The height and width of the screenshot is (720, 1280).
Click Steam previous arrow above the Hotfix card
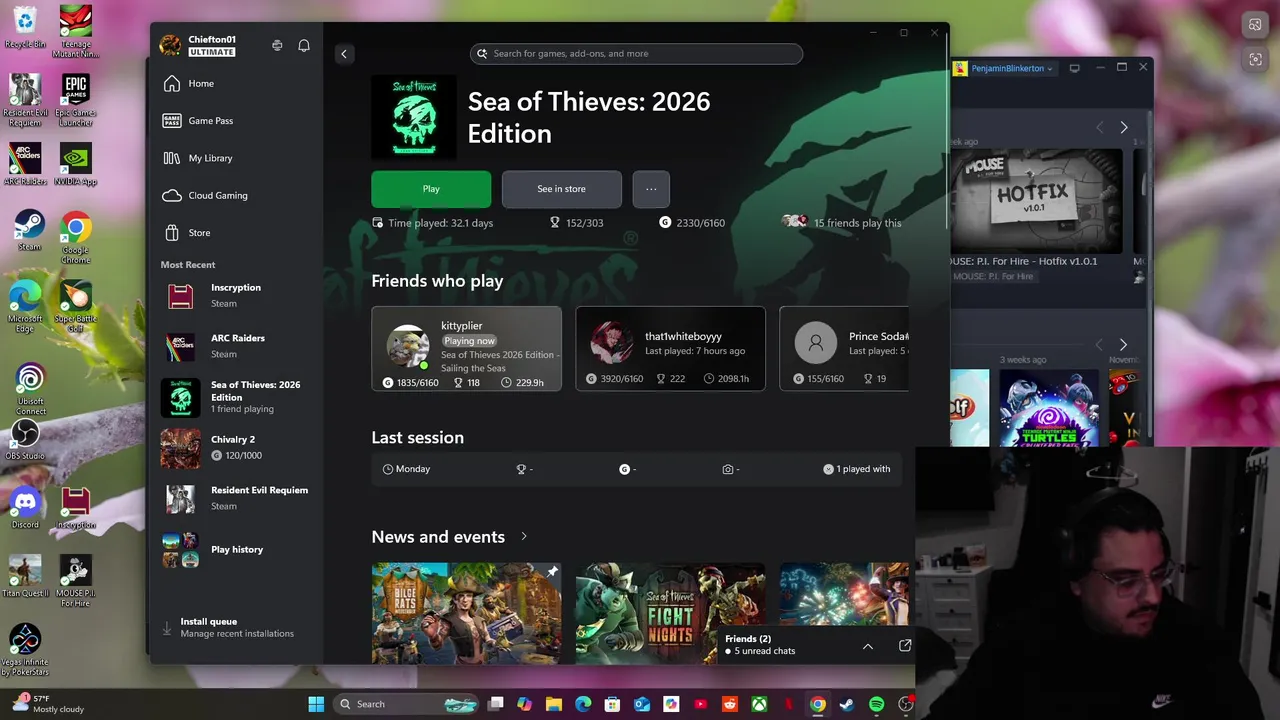pos(1099,127)
